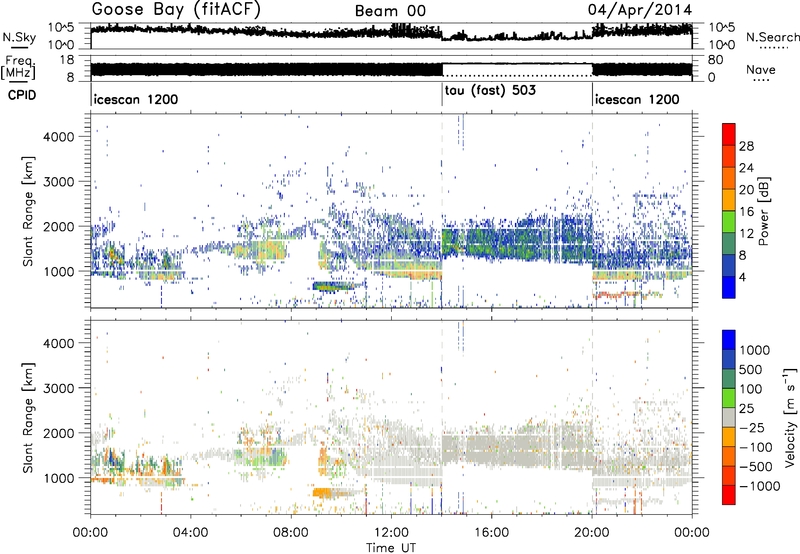
Task: Click the '28' tick on the Power colorbar
Action: coord(746,146)
